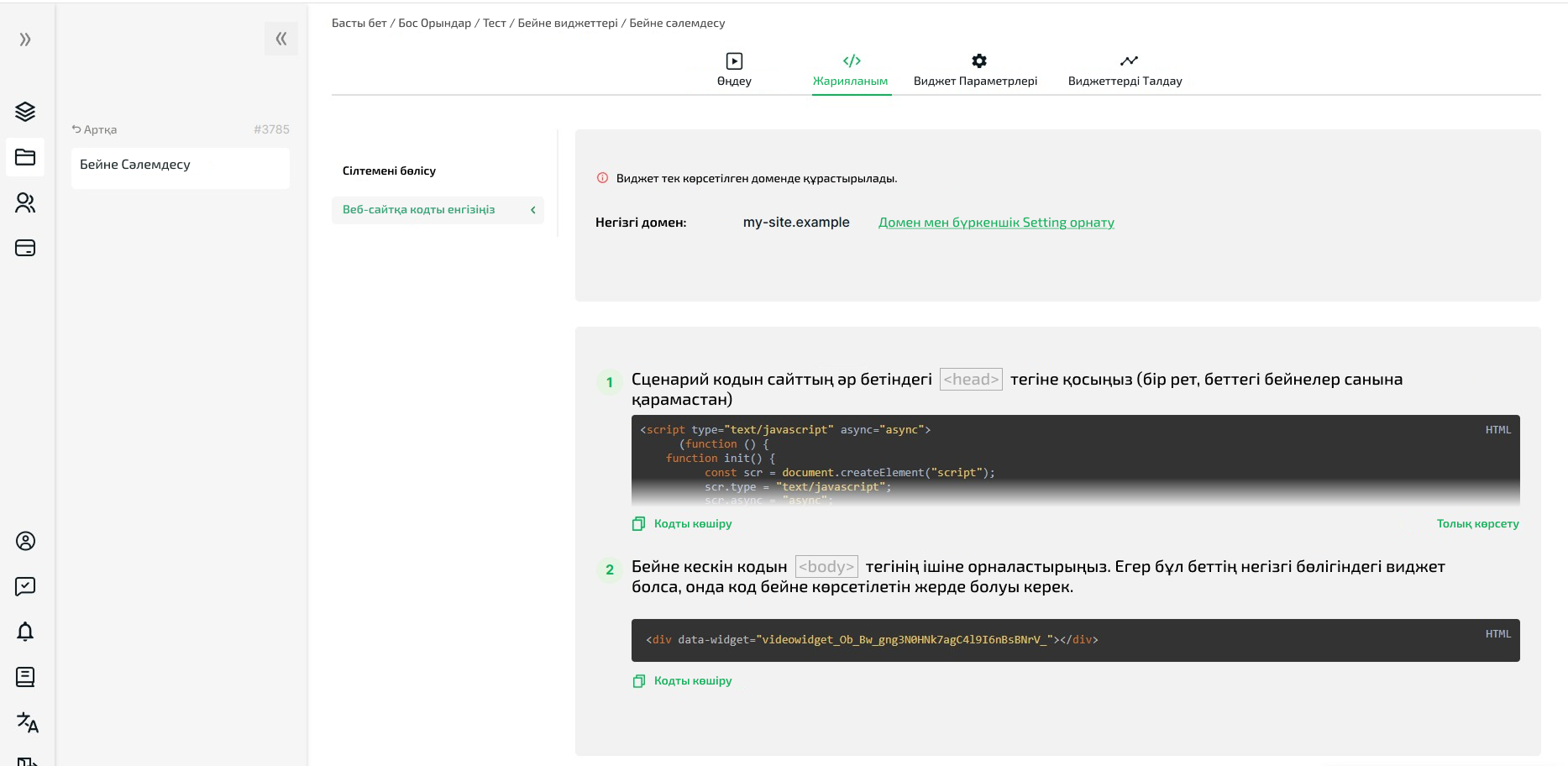1568x766 pixels.
Task: Click the card billing icon in sidebar
Action: click(x=25, y=248)
